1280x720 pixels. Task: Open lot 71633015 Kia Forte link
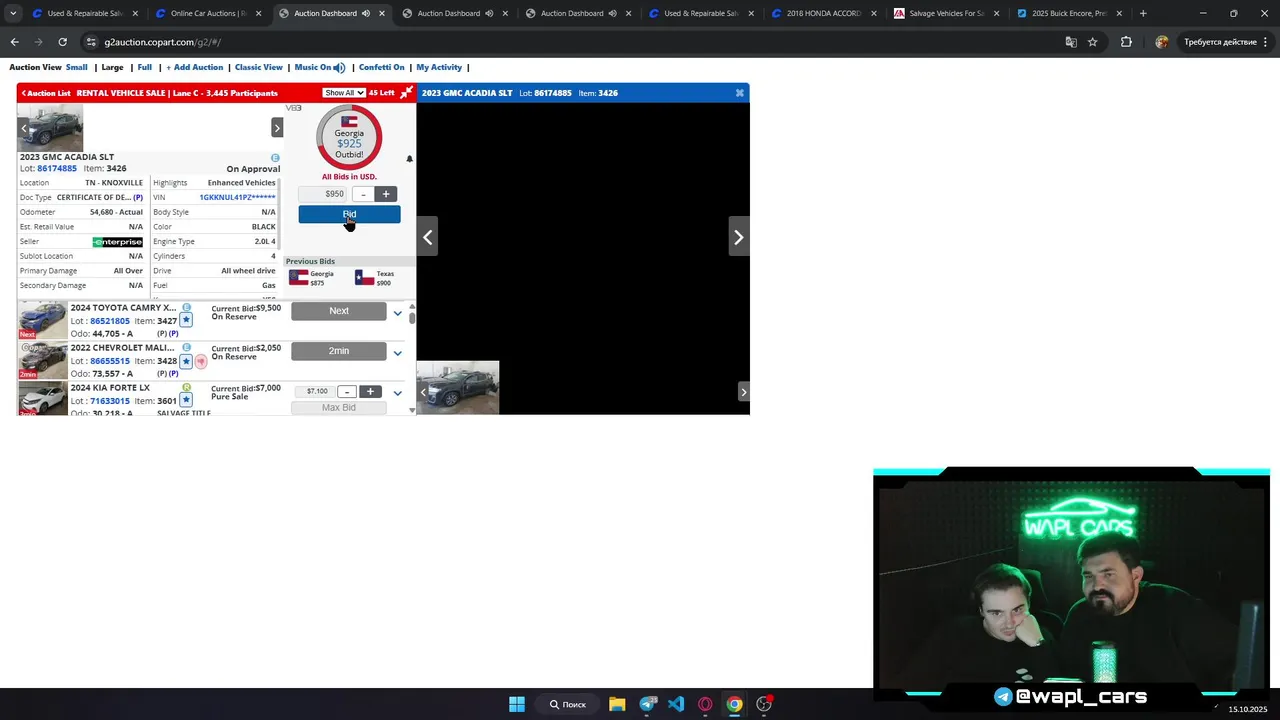pyautogui.click(x=110, y=401)
